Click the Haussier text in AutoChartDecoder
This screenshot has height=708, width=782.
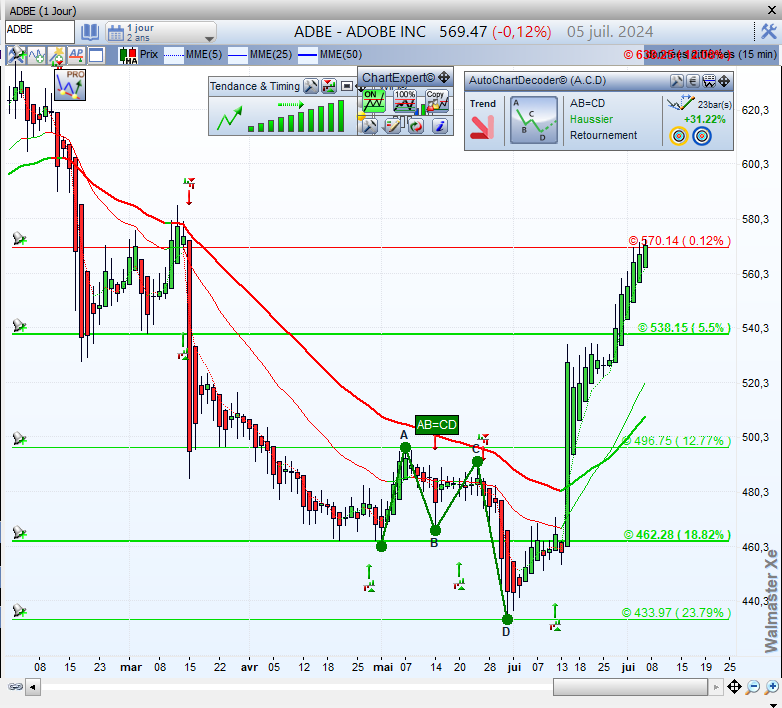[x=591, y=119]
